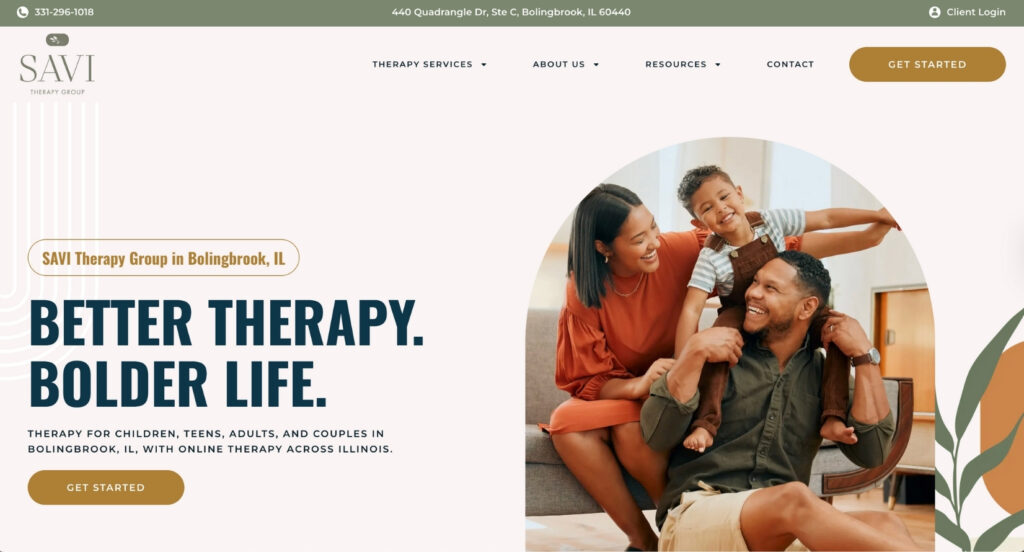Viewport: 1024px width, 552px height.
Task: Call the phone number 331-296-1018
Action: pos(64,12)
